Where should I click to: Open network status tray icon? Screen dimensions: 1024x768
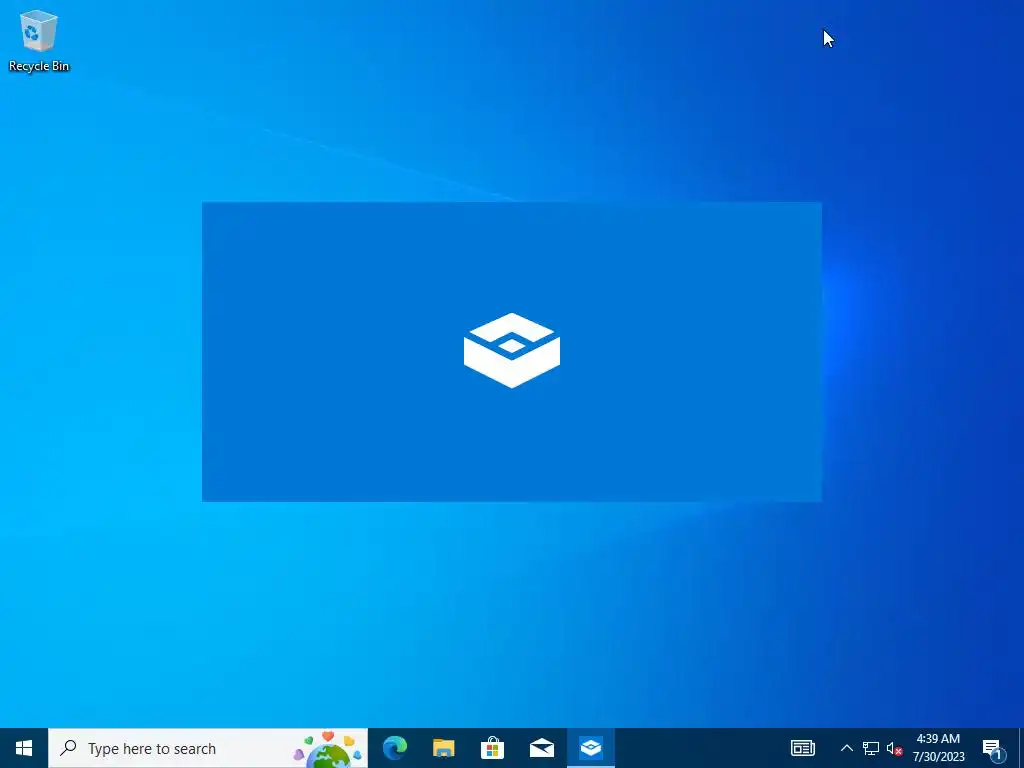pyautogui.click(x=871, y=748)
